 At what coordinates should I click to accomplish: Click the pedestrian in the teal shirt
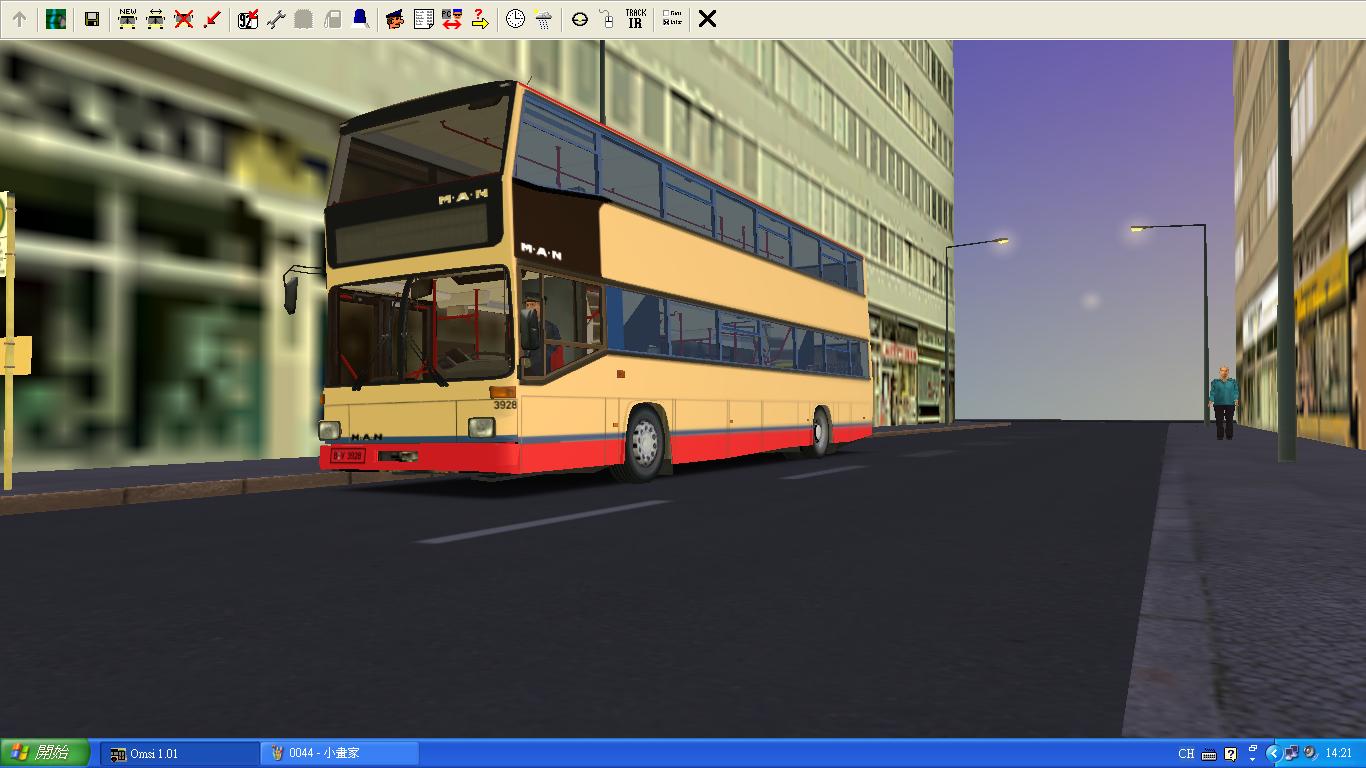pyautogui.click(x=1224, y=402)
